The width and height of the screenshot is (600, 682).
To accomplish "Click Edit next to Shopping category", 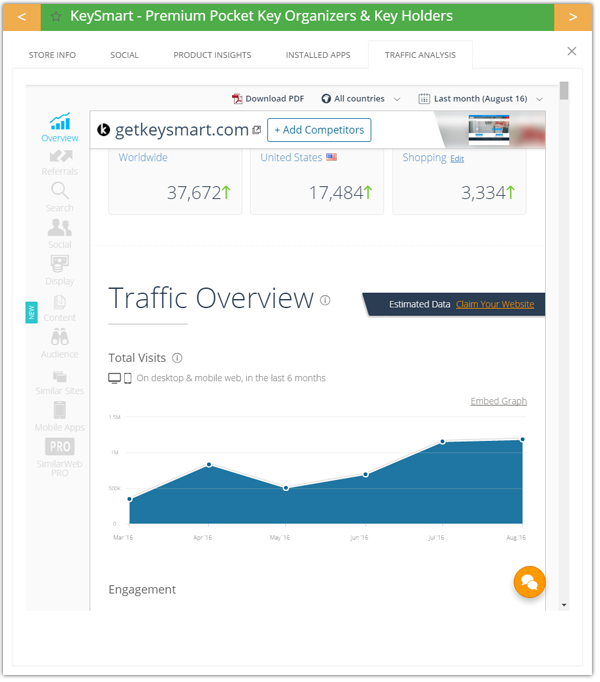I will (457, 159).
